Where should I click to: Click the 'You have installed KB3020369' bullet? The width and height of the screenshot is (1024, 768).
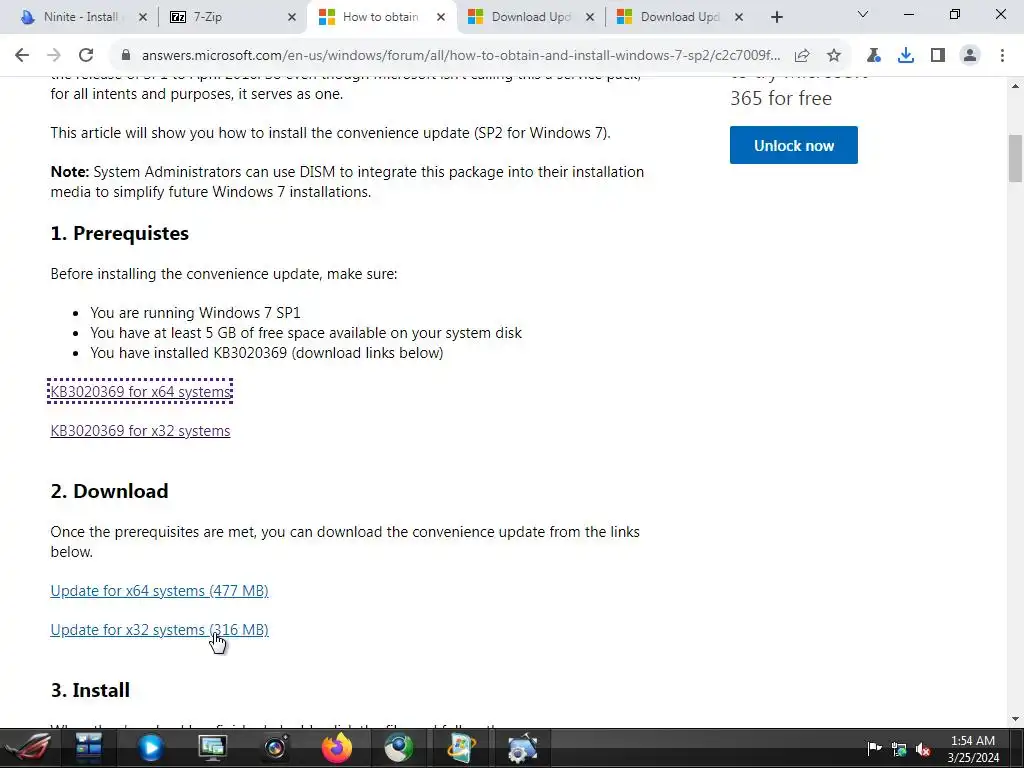(x=266, y=353)
